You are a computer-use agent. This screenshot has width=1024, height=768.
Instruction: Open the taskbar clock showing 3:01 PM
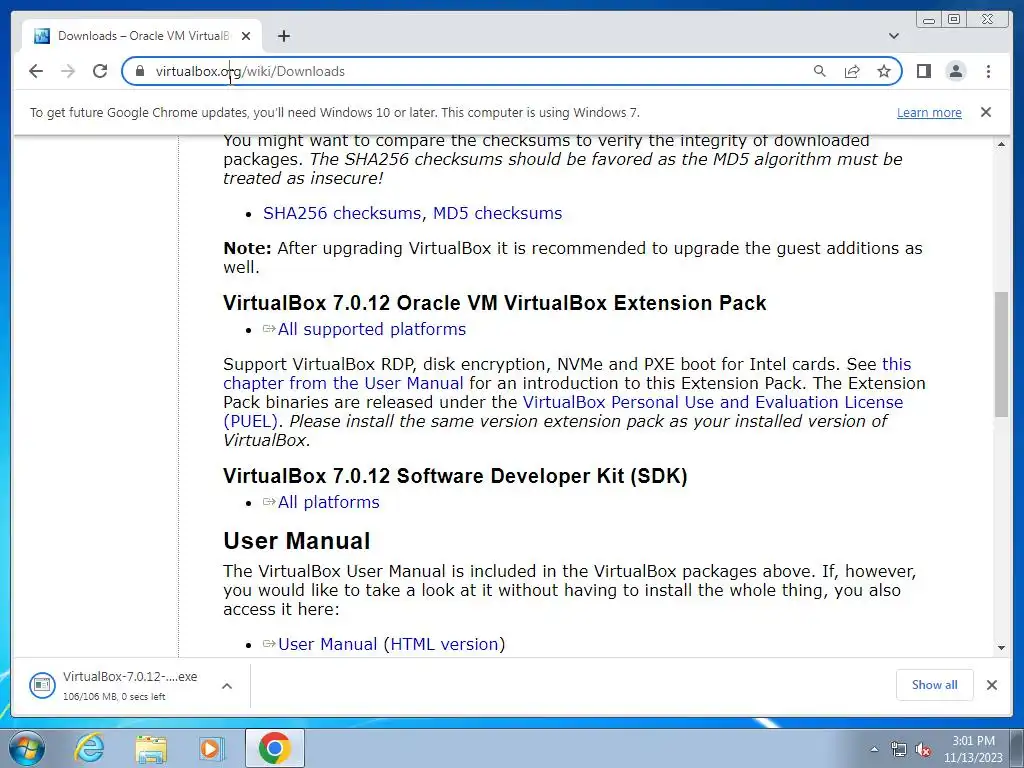973,749
